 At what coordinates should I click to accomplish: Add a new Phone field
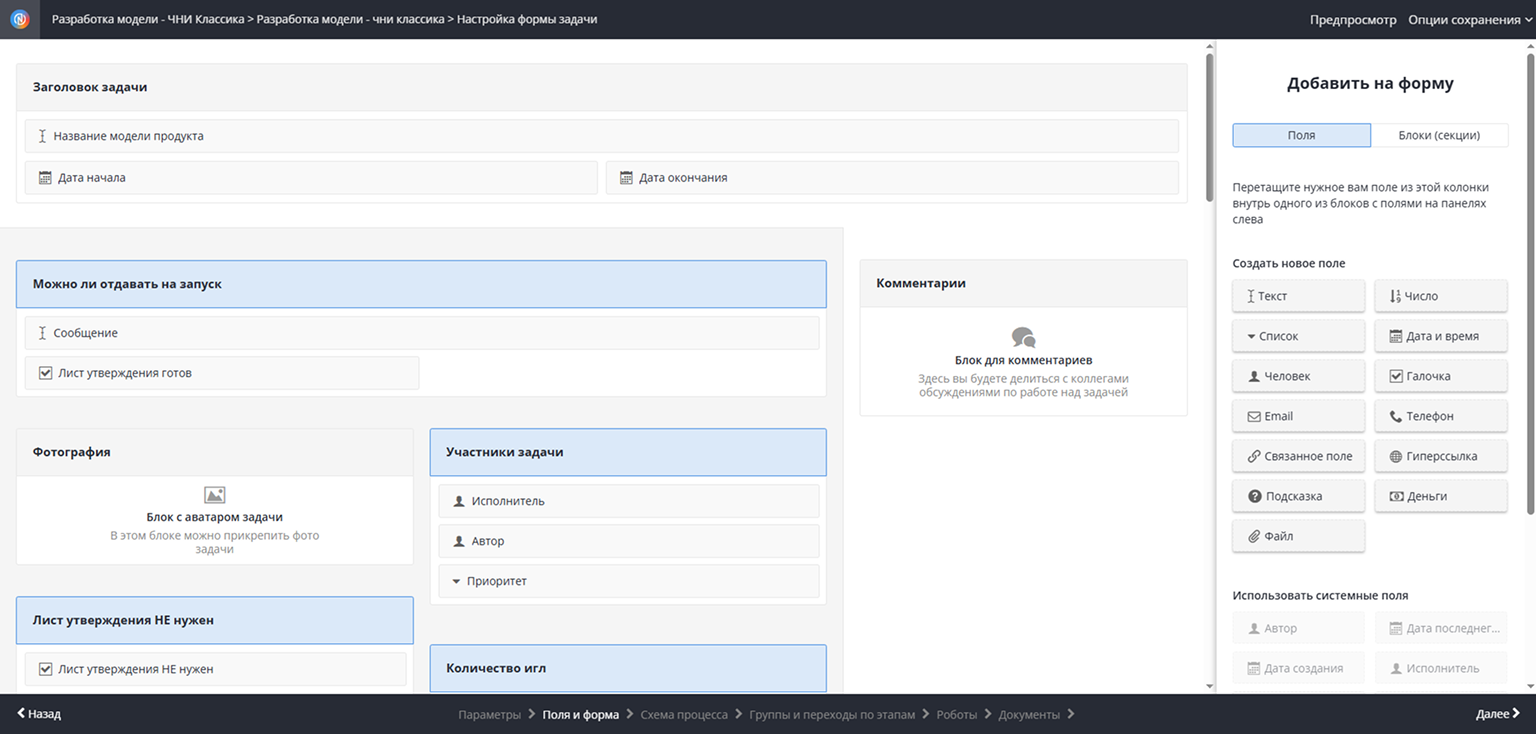pos(1440,416)
